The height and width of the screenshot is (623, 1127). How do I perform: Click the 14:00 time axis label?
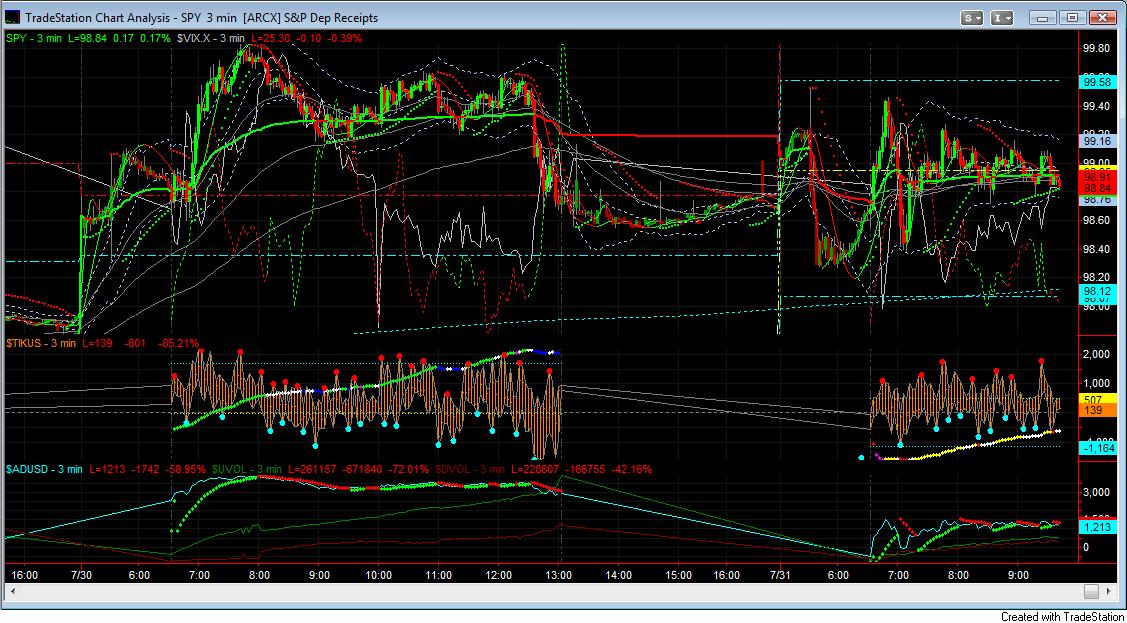coord(619,575)
